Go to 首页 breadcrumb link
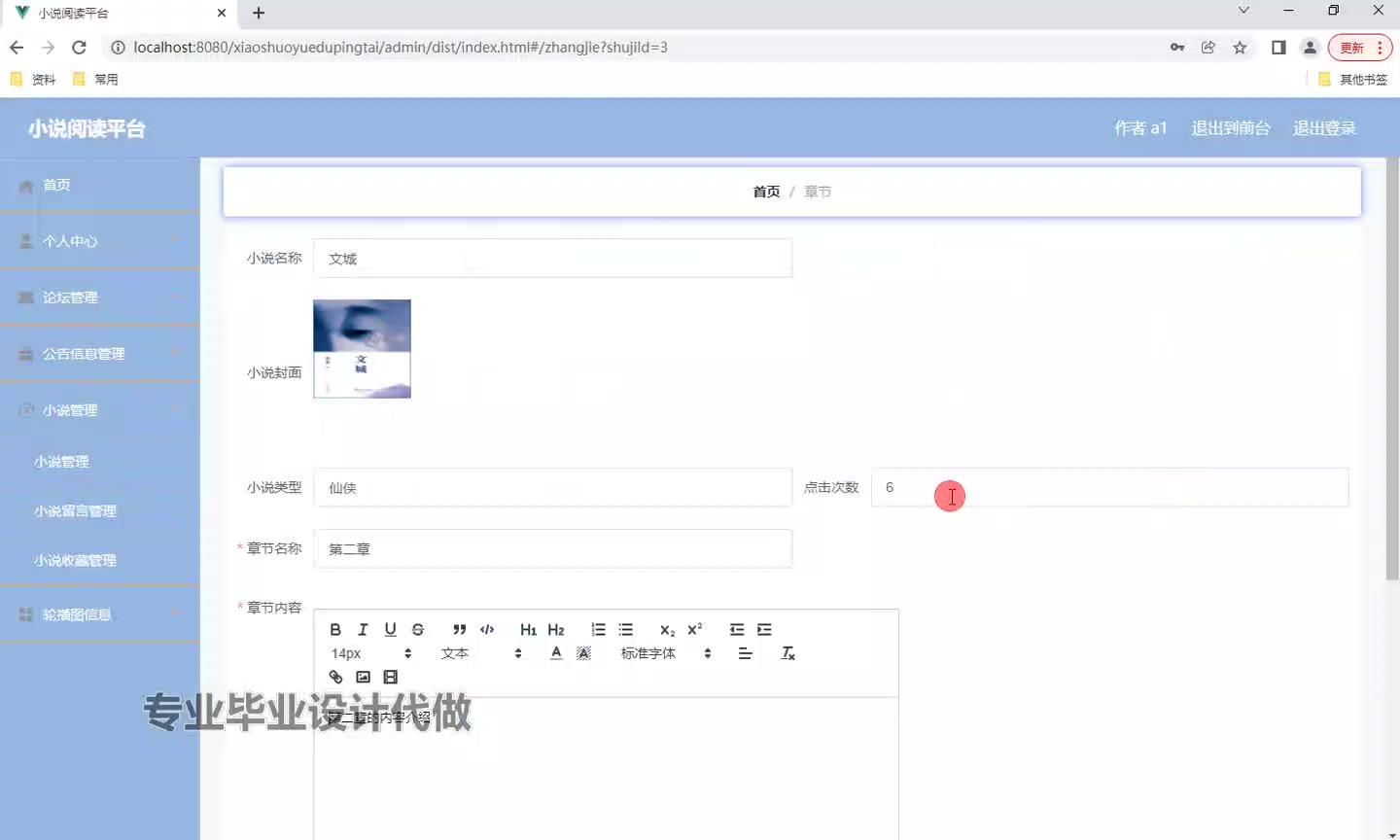The width and height of the screenshot is (1400, 840). tap(766, 192)
